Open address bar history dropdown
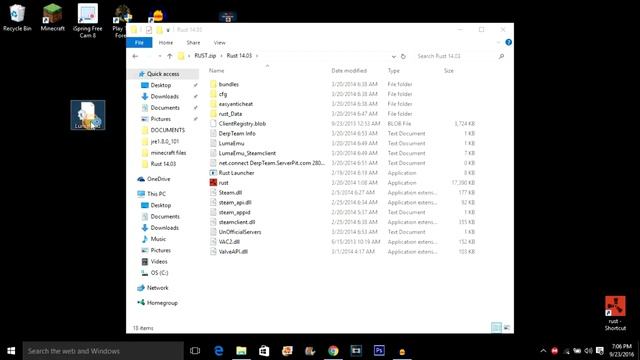Screen dimensions: 640x360 (x=393, y=56)
